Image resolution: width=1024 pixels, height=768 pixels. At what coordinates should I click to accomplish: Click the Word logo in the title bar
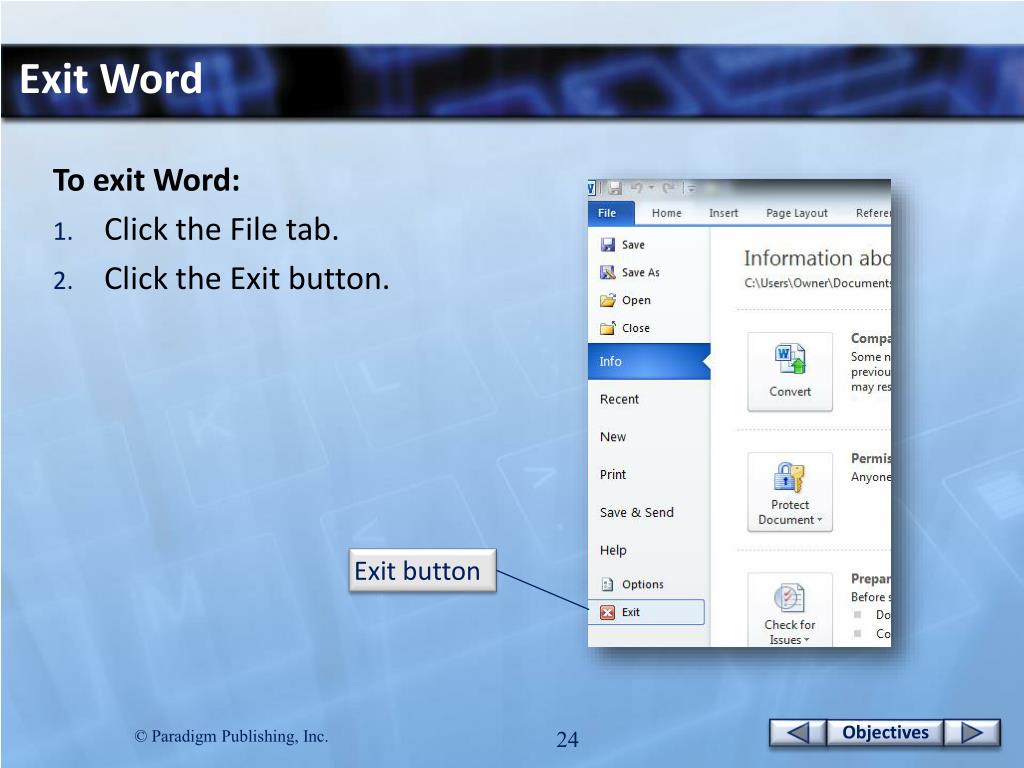click(x=591, y=189)
